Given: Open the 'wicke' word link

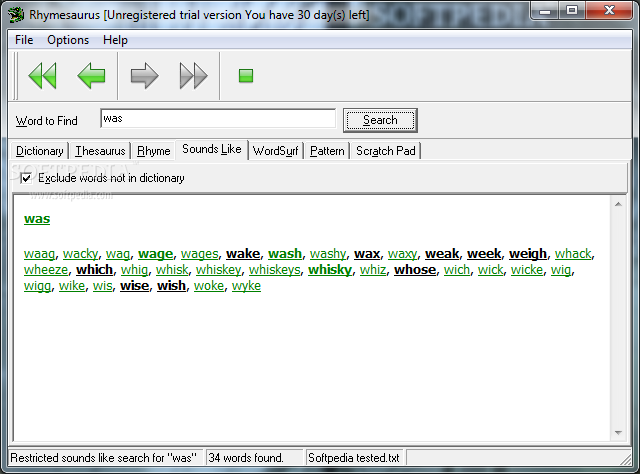Looking at the screenshot, I should pyautogui.click(x=527, y=270).
